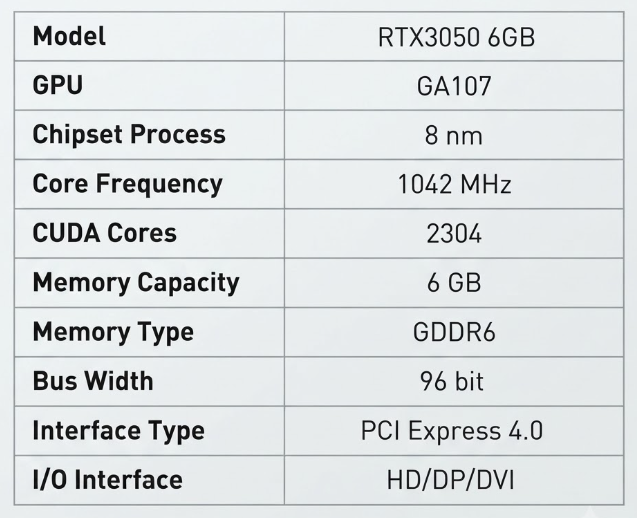Select the 96 bit value

coord(452,381)
